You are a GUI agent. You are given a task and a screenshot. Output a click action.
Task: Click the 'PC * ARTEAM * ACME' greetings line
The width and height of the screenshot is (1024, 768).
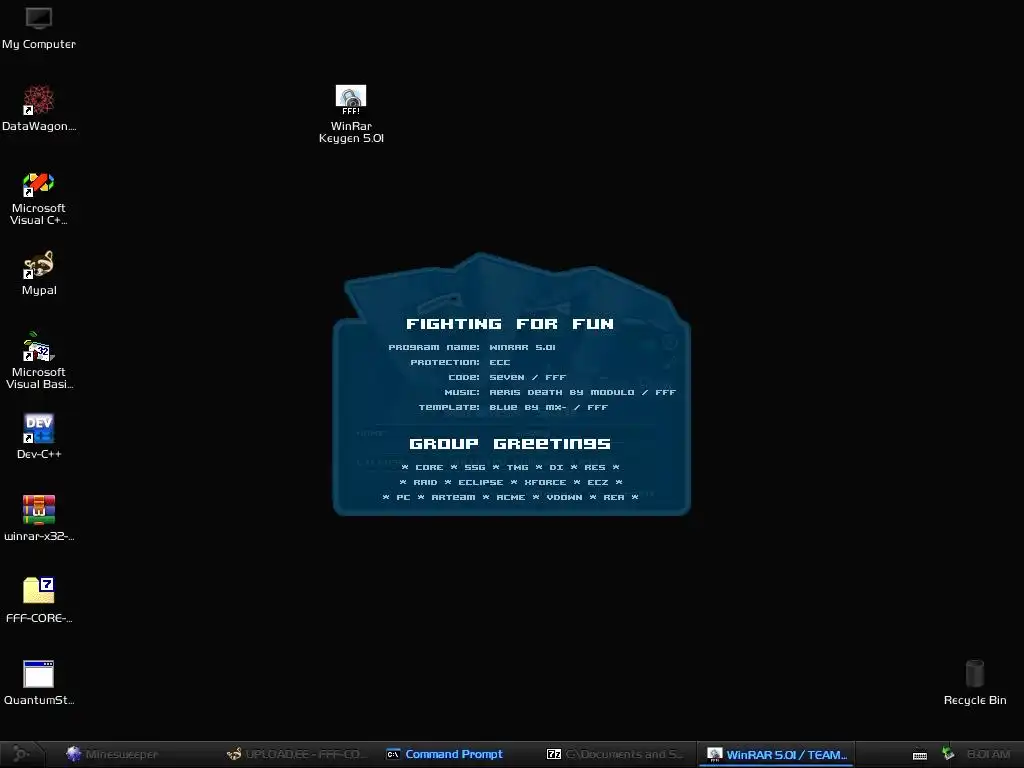[510, 498]
